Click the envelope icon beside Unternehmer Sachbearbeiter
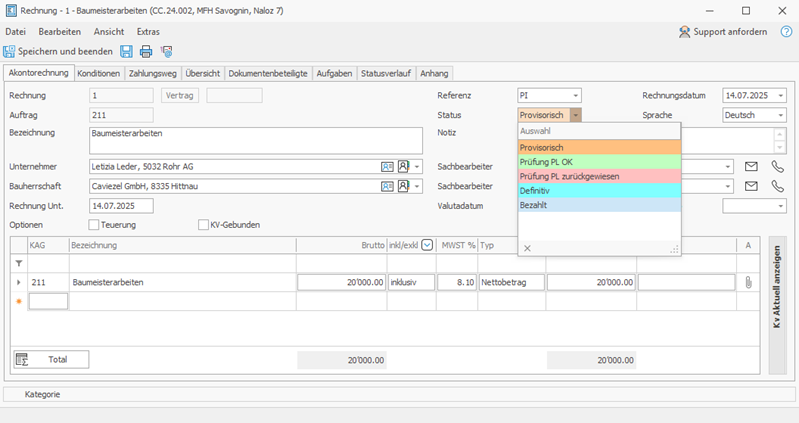The height and width of the screenshot is (423, 799). tap(751, 167)
